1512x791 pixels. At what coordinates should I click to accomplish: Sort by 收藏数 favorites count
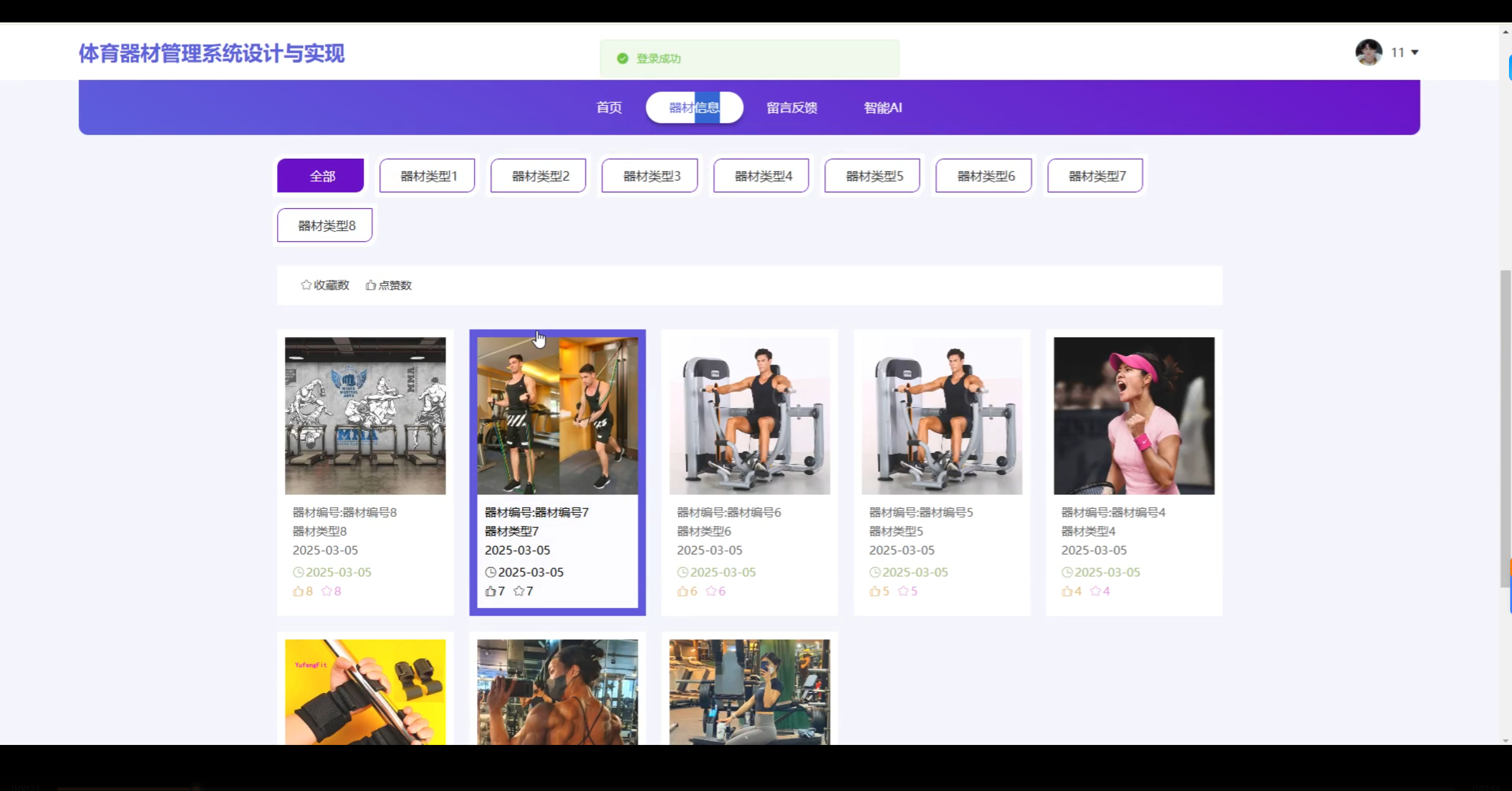(x=325, y=285)
